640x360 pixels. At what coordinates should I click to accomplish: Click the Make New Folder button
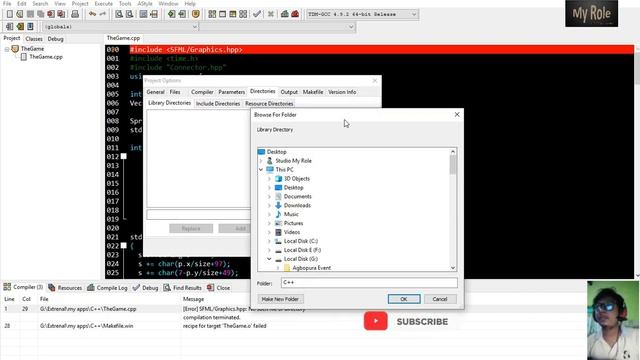280,299
